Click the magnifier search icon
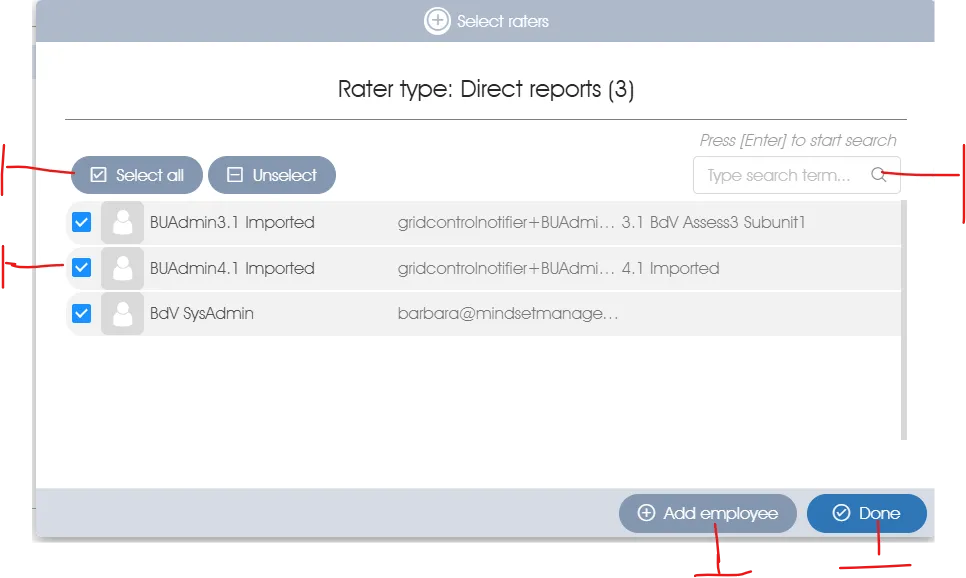This screenshot has height=578, width=966. click(878, 175)
